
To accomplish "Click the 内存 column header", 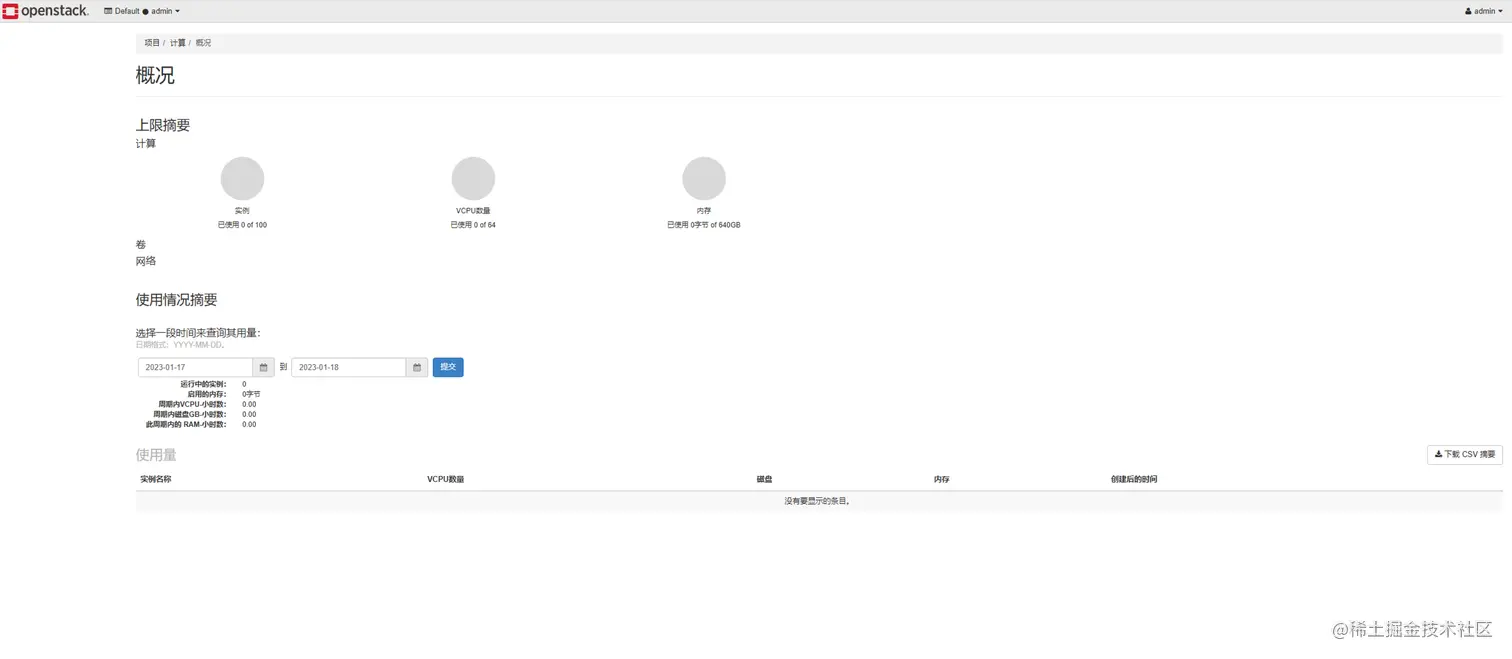I will 941,479.
